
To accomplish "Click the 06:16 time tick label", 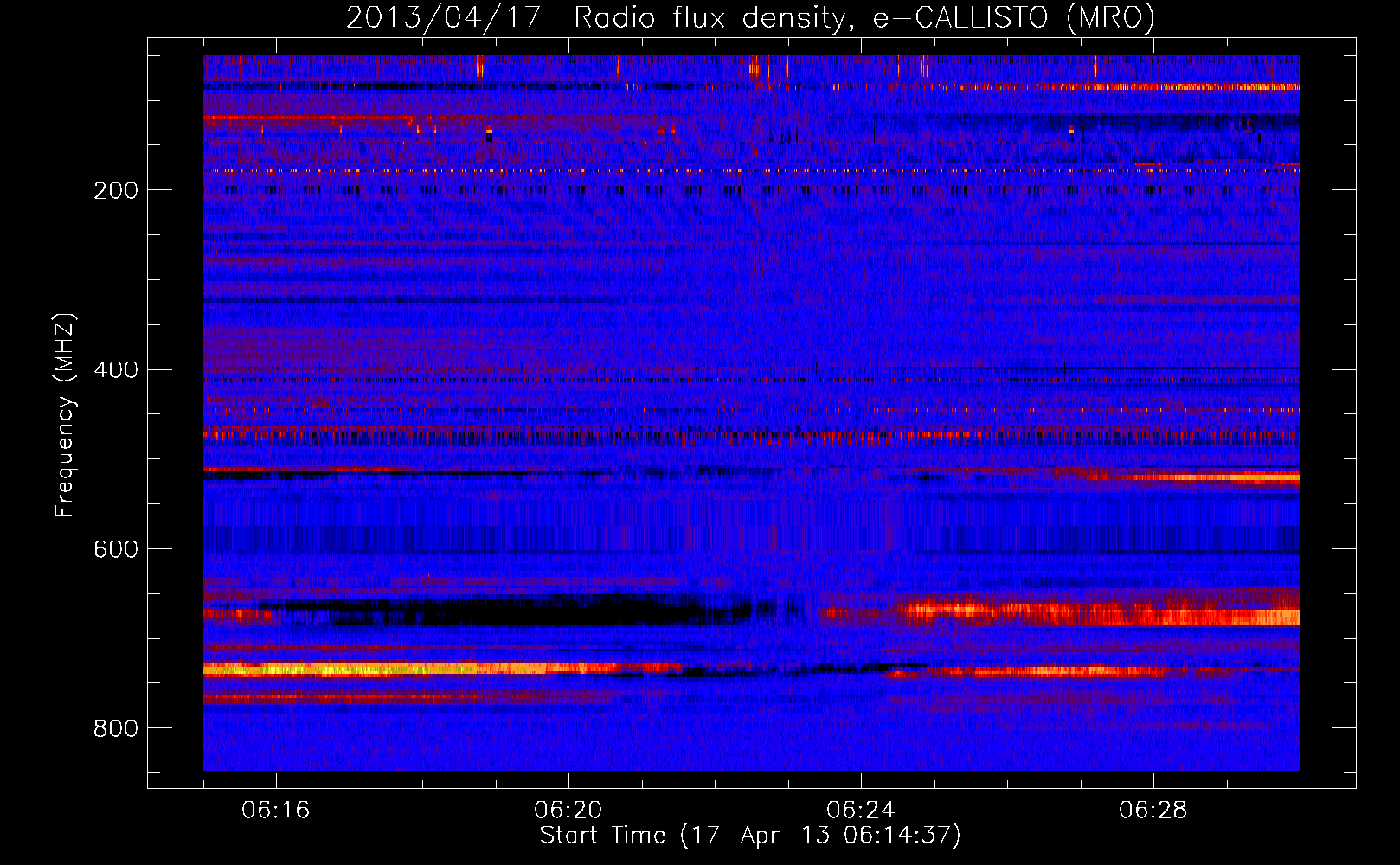I will [275, 811].
